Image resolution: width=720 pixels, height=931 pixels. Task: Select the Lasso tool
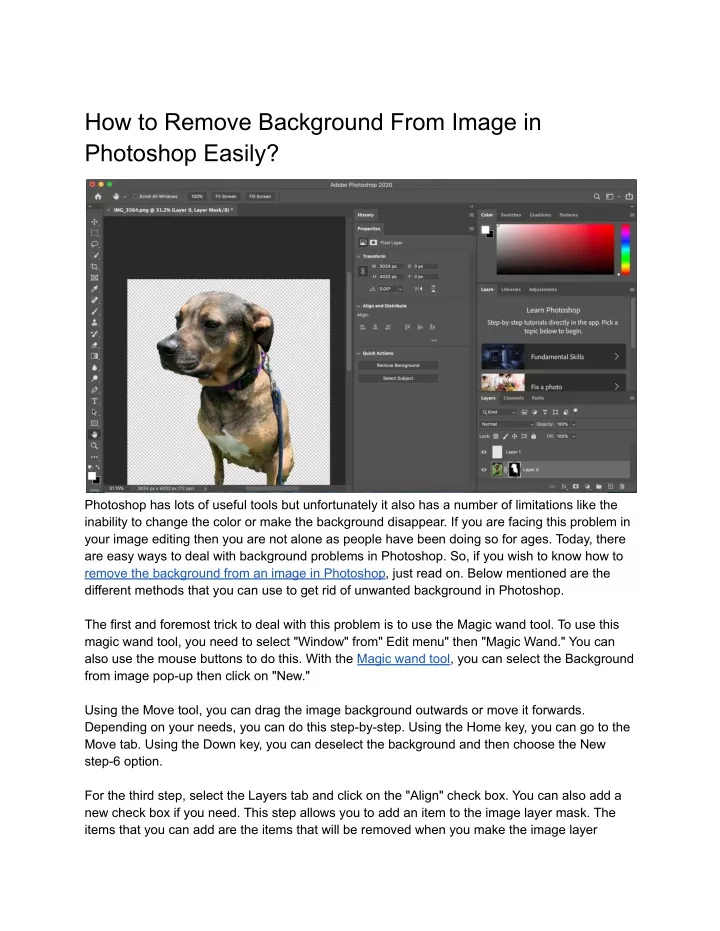coord(94,244)
